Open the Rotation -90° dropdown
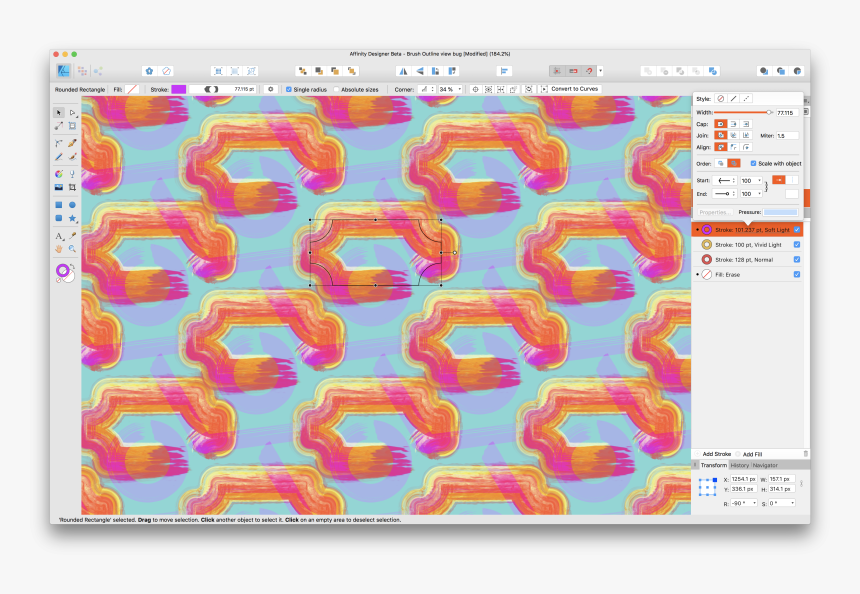Screen dimensions: 860x594 coord(755,503)
